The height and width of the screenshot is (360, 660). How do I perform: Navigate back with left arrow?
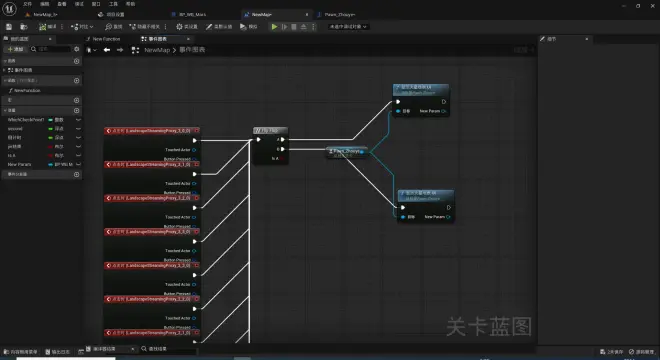107,50
